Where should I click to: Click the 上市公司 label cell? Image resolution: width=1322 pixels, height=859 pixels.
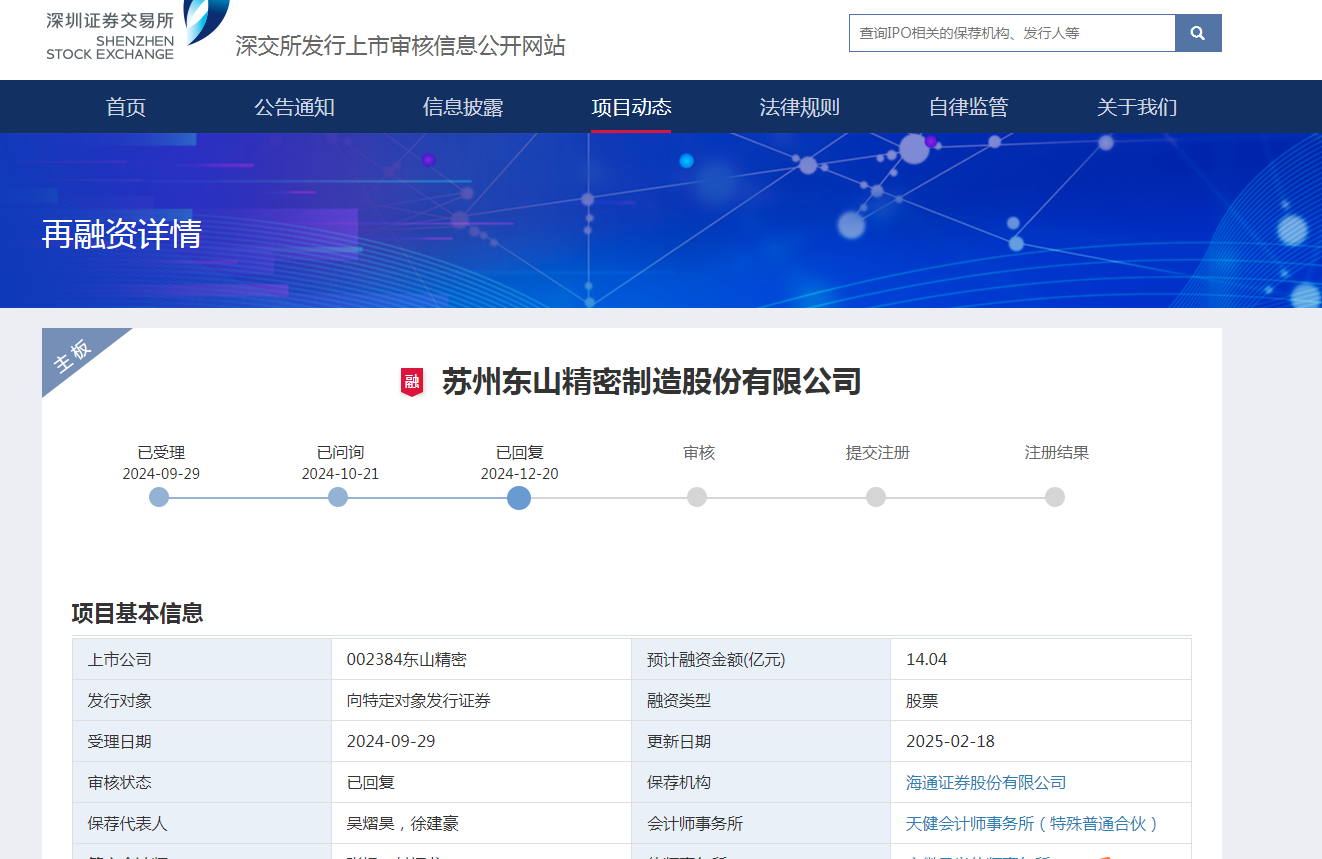pos(202,660)
